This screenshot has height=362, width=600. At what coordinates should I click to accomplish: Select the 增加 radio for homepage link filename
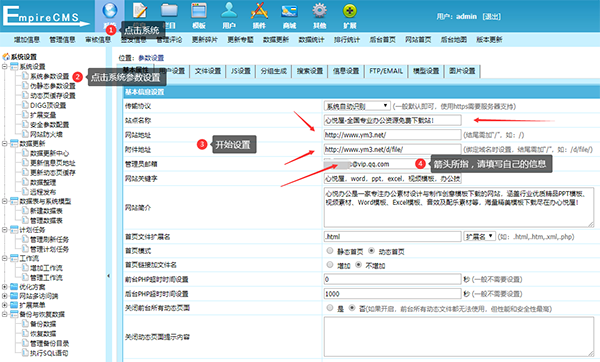pyautogui.click(x=330, y=265)
